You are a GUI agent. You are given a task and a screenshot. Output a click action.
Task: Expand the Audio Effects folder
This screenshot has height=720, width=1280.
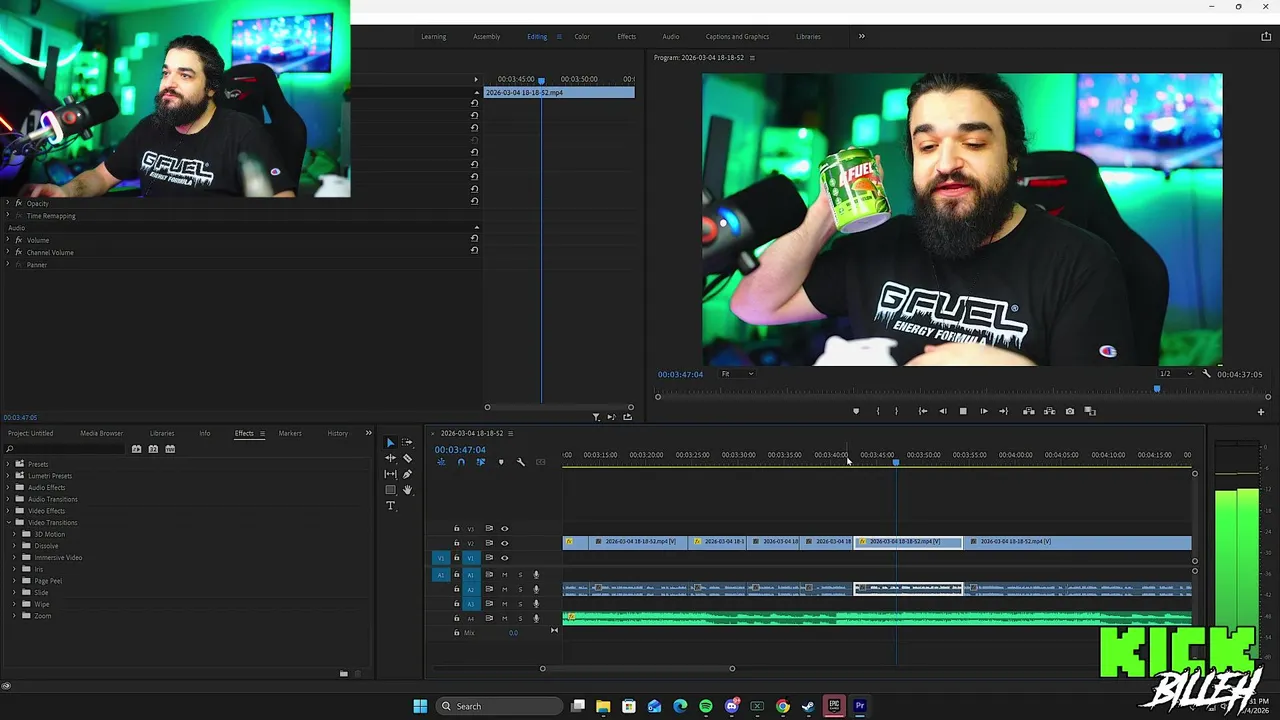8,488
